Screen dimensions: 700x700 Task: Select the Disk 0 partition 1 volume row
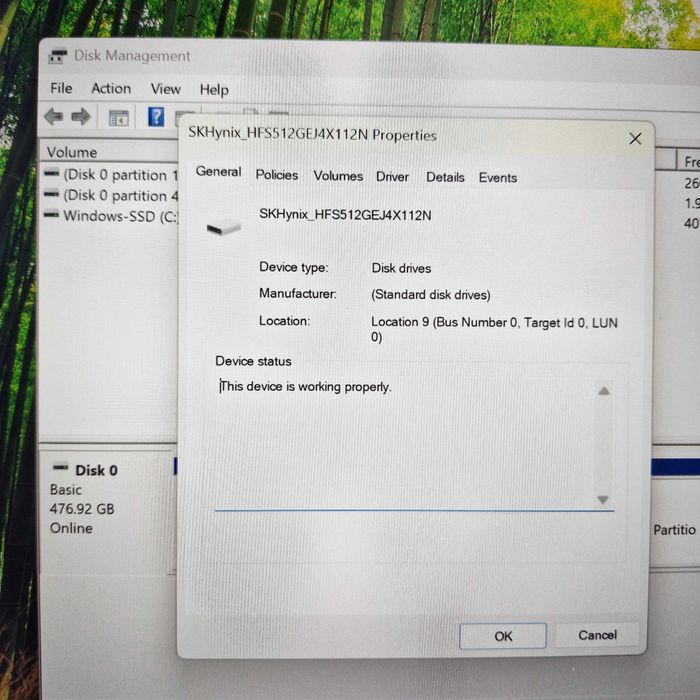pyautogui.click(x=110, y=175)
